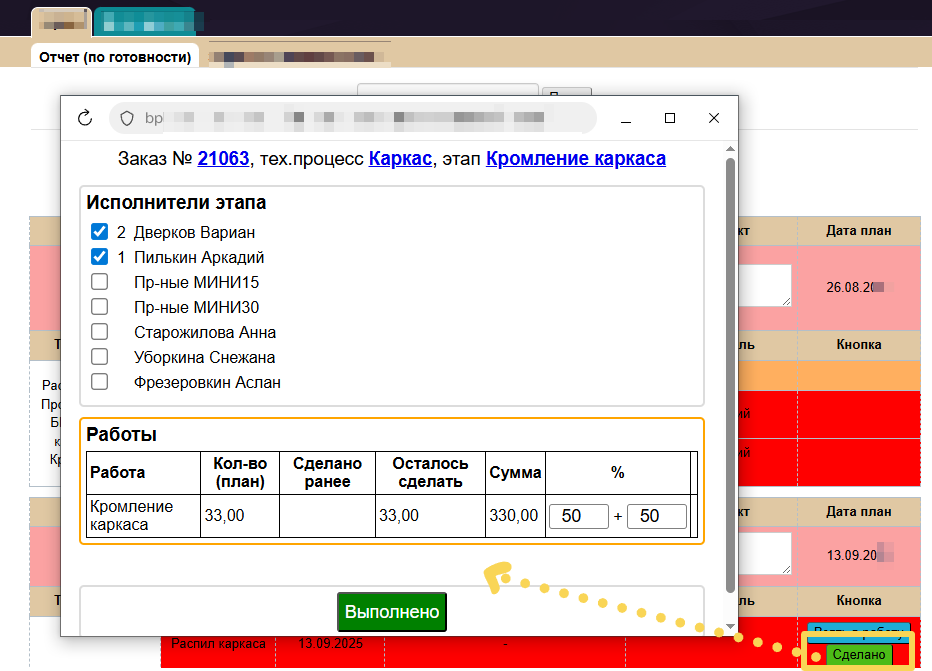Image resolution: width=932 pixels, height=671 pixels.
Task: Uncheck executor Пилькин Аркадий
Action: (x=99, y=257)
